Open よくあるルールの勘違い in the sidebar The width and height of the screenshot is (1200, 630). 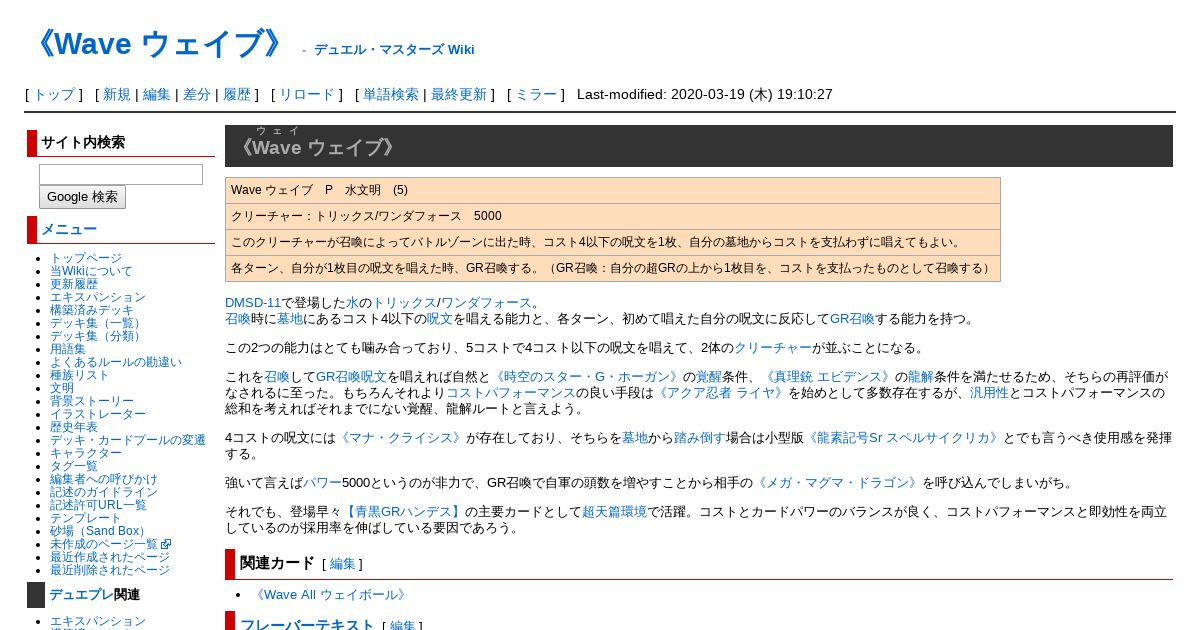coord(116,362)
